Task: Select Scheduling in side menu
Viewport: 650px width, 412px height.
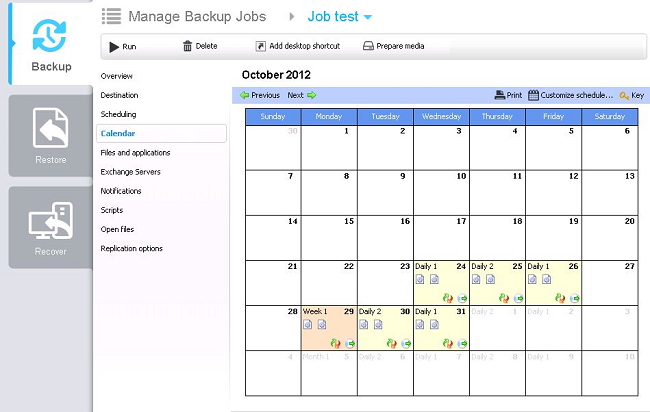Action: [x=118, y=114]
